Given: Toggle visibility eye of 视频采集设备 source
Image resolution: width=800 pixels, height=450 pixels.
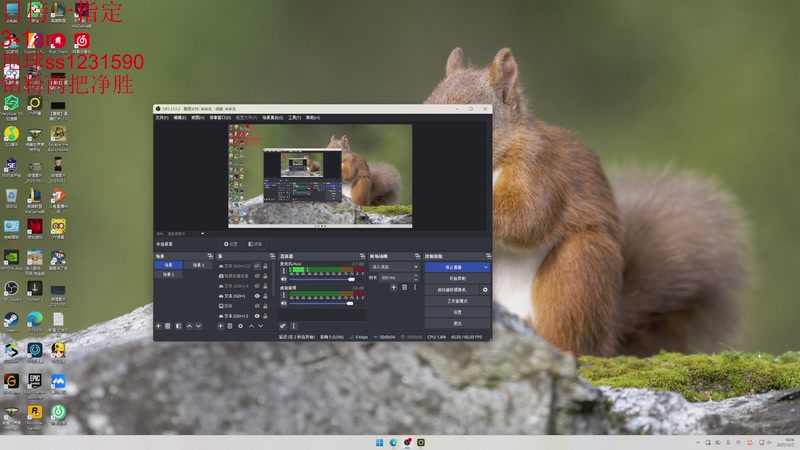Looking at the screenshot, I should point(257,276).
